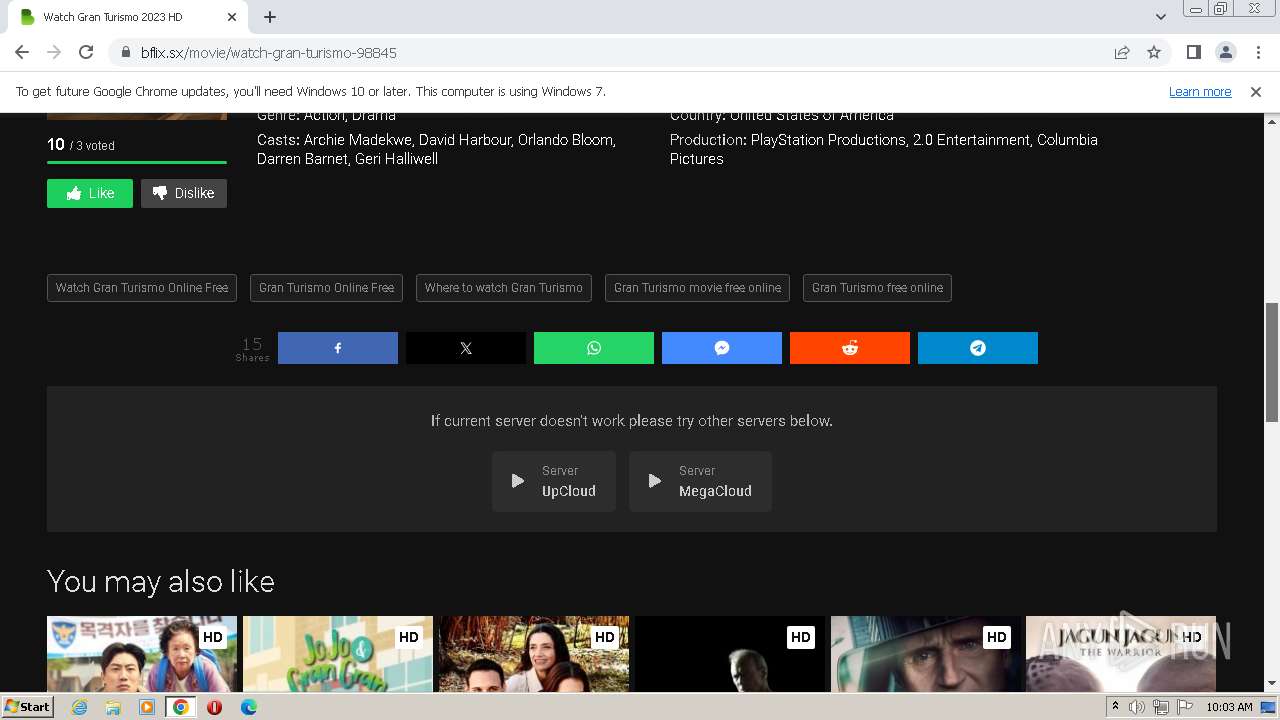This screenshot has height=720, width=1280.
Task: Open Windows Explorer folder from taskbar
Action: [113, 707]
